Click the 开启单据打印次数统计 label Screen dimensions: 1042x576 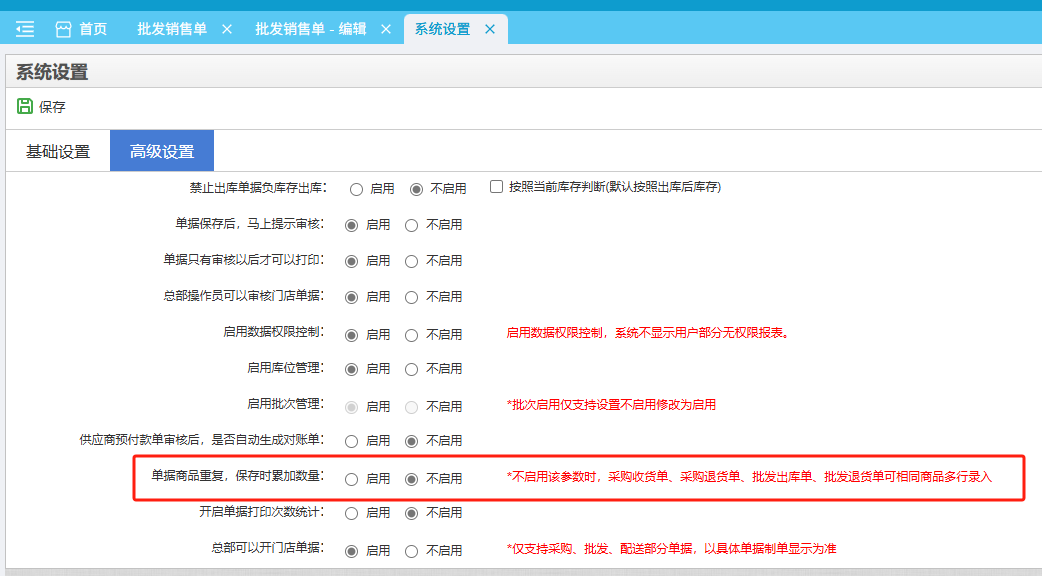(262, 512)
